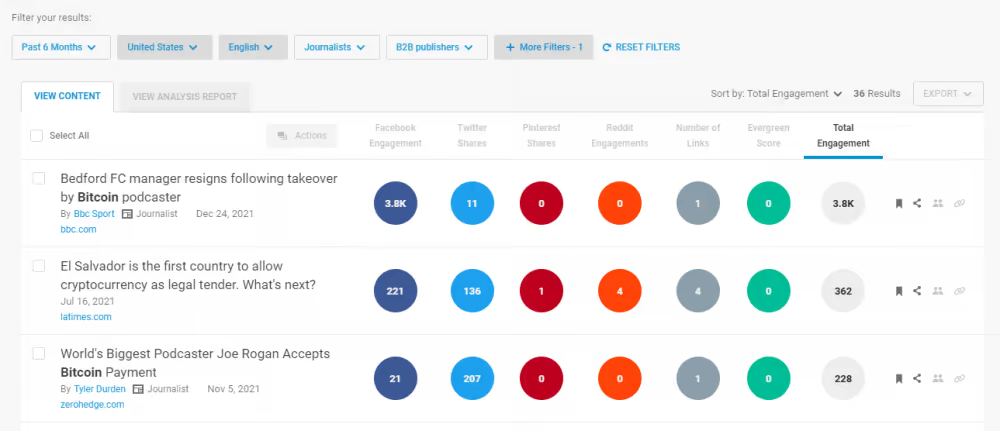Select the Bedford FC manager article checkbox

click(39, 179)
